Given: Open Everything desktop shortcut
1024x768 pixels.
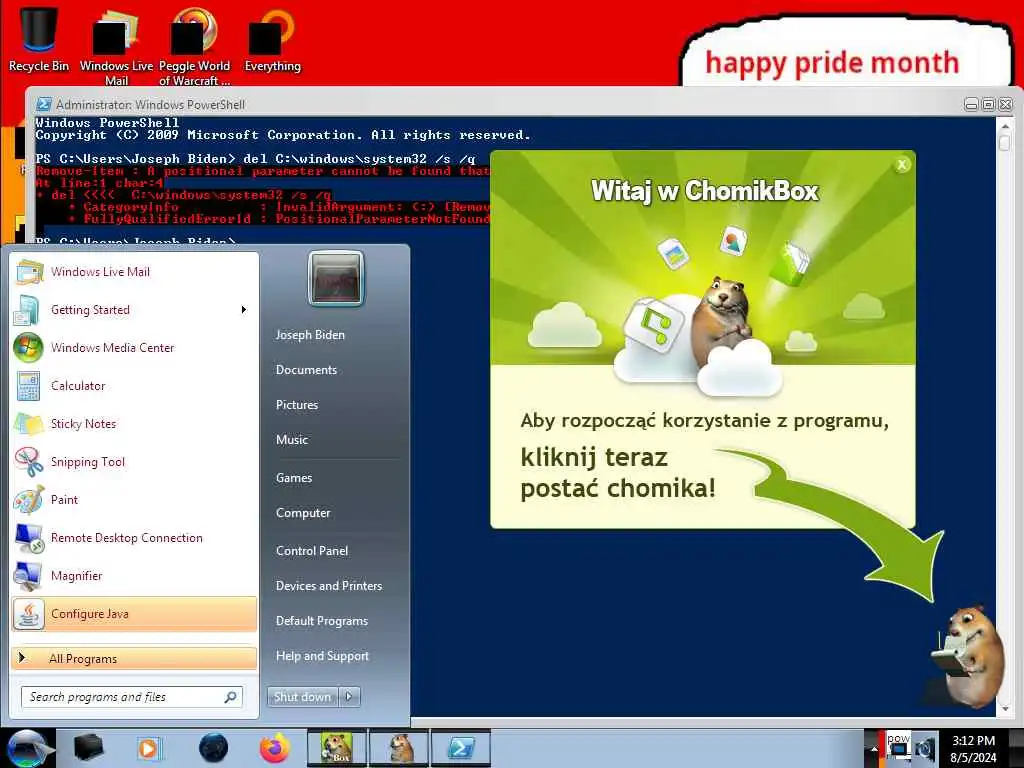Looking at the screenshot, I should pyautogui.click(x=272, y=39).
